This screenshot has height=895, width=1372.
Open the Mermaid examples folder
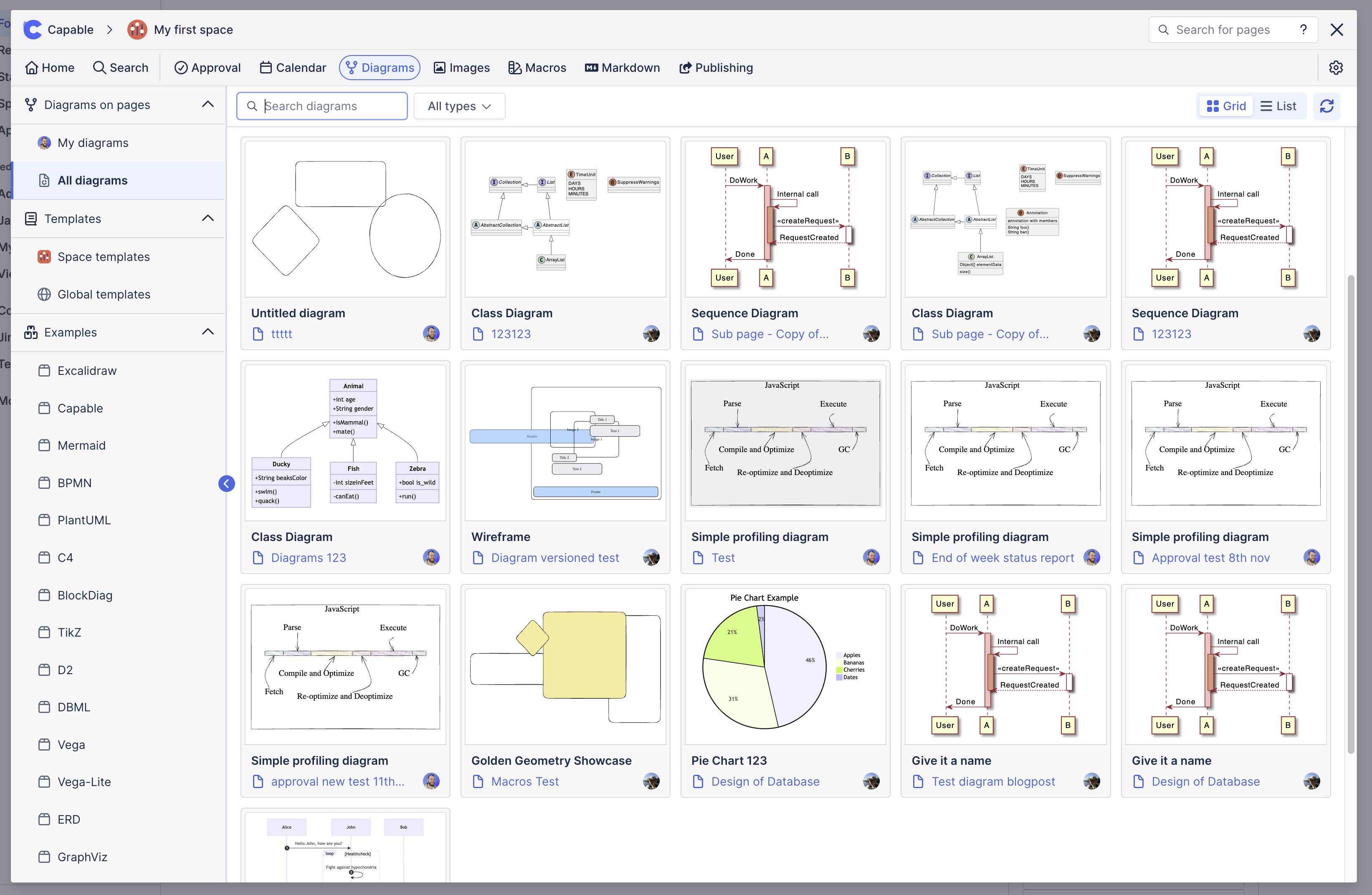point(81,445)
